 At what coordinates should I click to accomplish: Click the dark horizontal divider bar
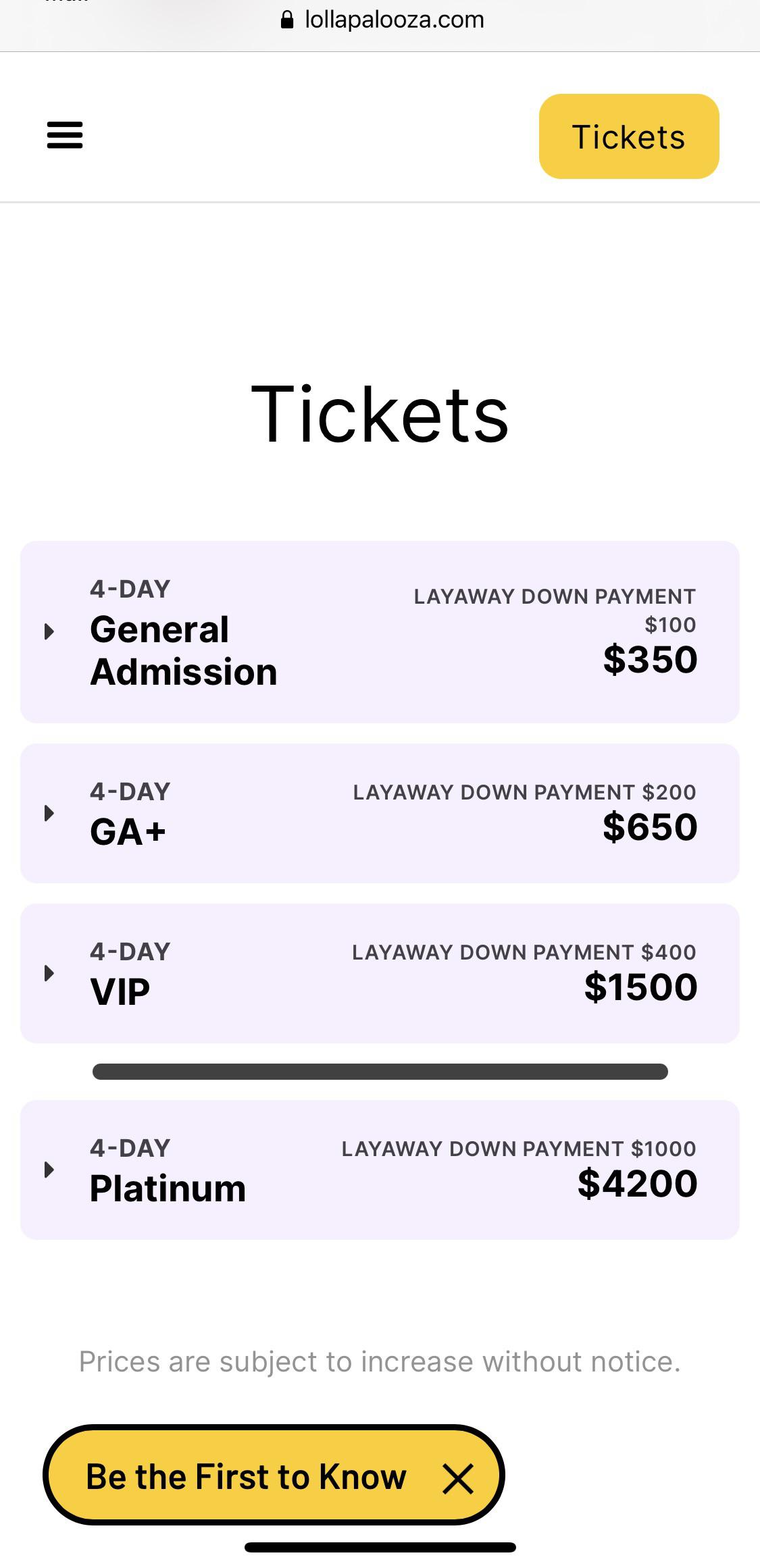(380, 1072)
